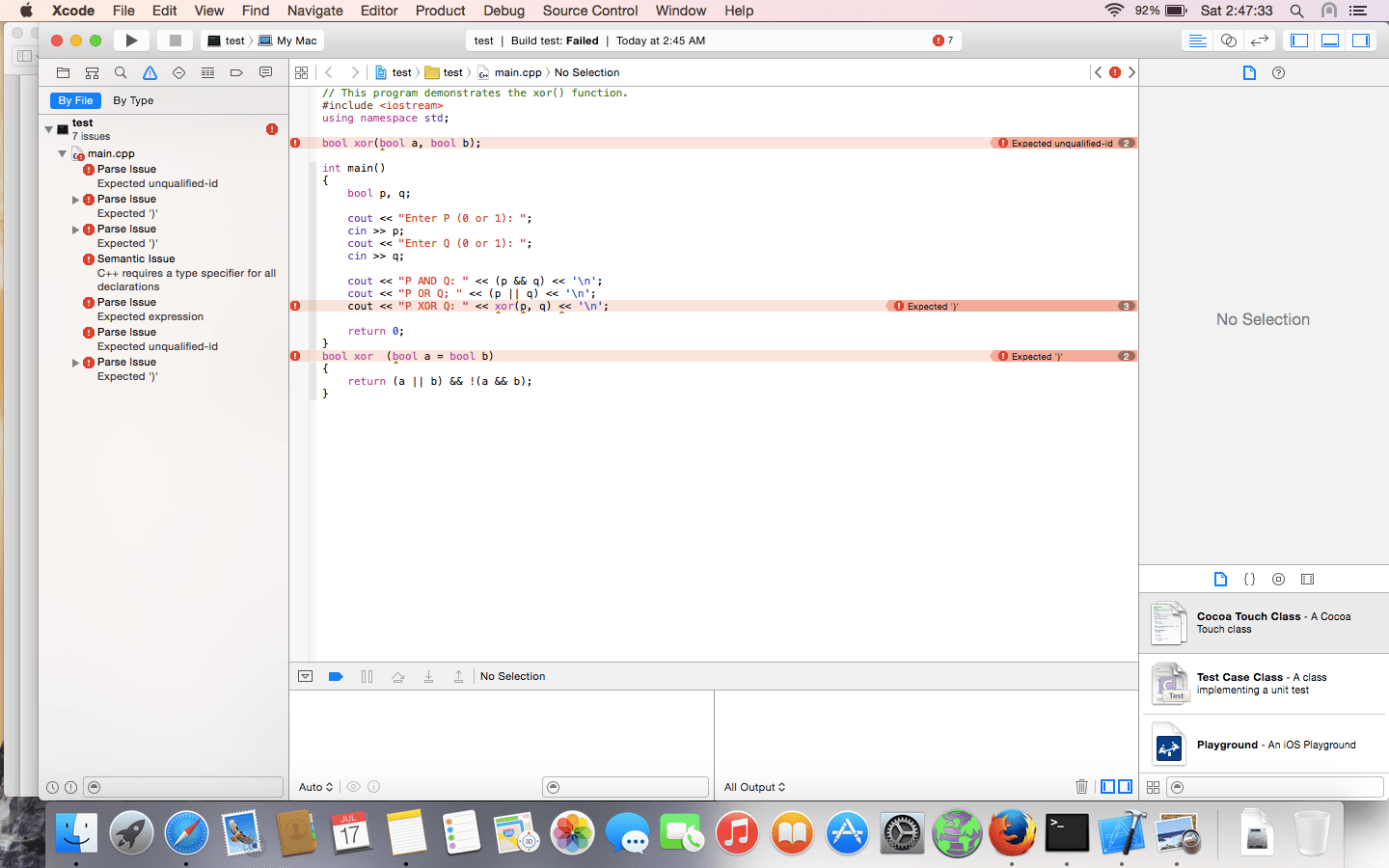The image size is (1389, 868).
Task: Switch issues grouping to By Type
Action: pyautogui.click(x=133, y=100)
